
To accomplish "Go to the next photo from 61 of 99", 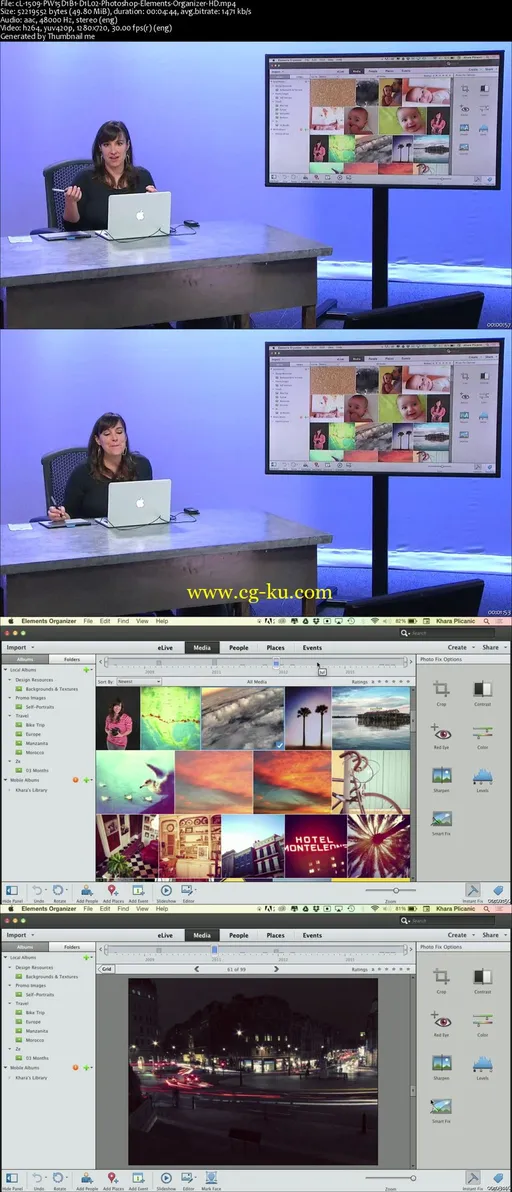I will [x=276, y=969].
